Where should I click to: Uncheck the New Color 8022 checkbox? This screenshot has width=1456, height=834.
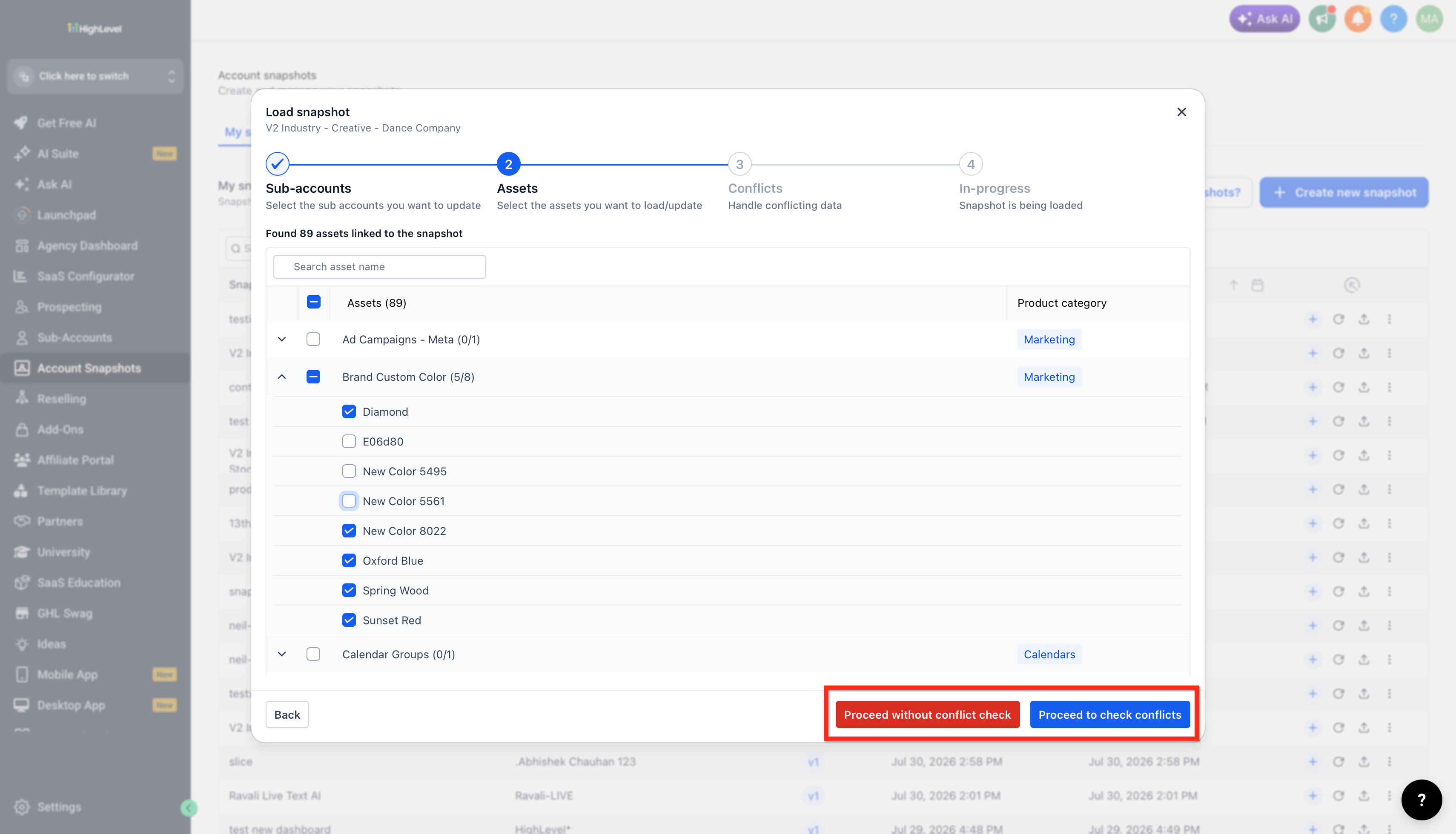(349, 531)
